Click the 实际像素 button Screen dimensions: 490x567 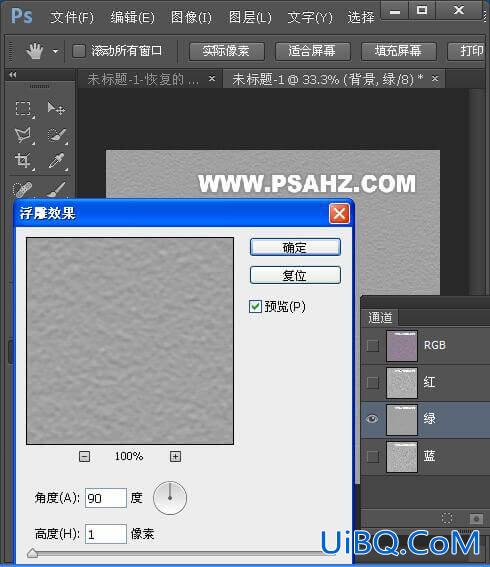pyautogui.click(x=227, y=51)
